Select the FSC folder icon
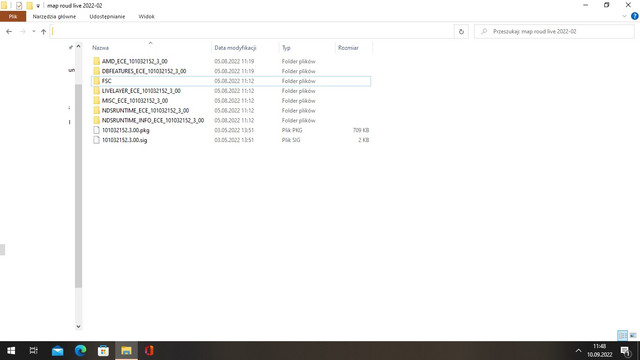The height and width of the screenshot is (360, 640). [x=96, y=81]
